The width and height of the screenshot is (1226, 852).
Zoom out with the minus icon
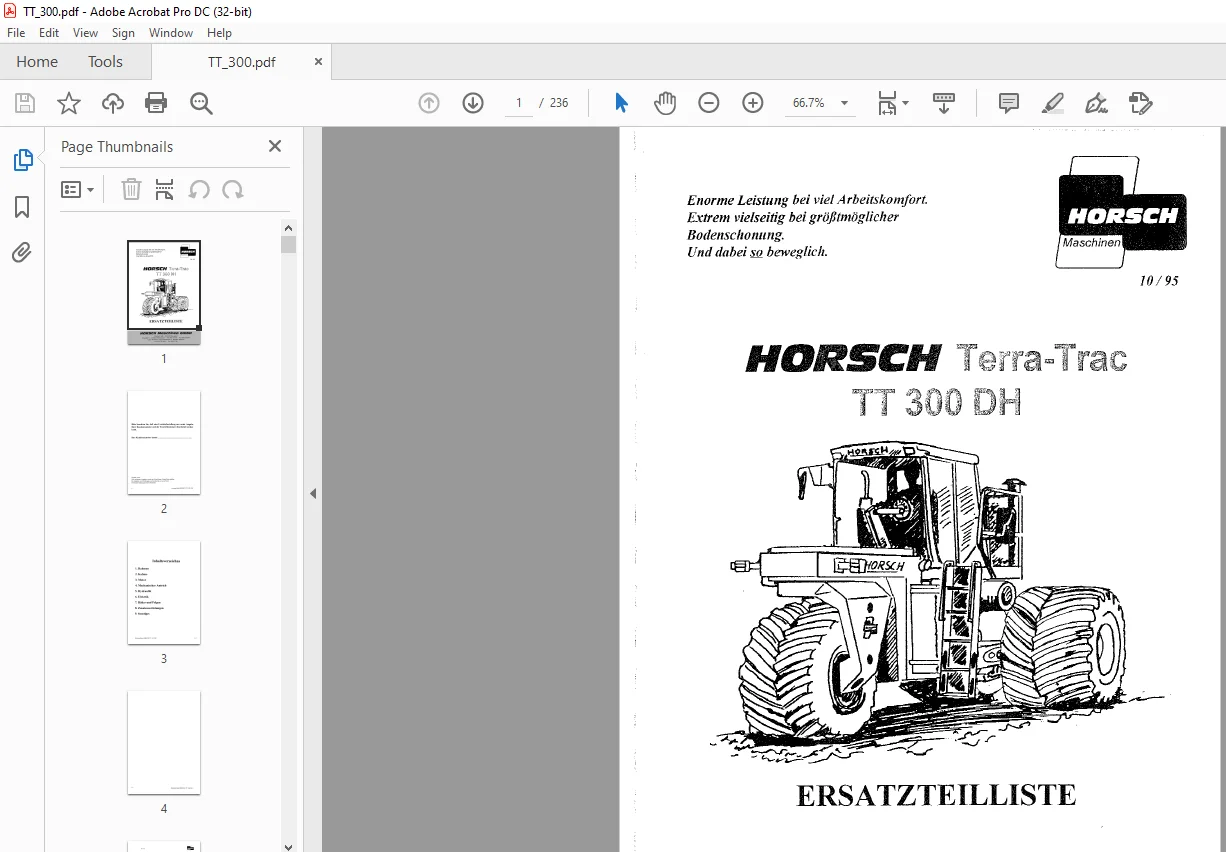[x=709, y=103]
